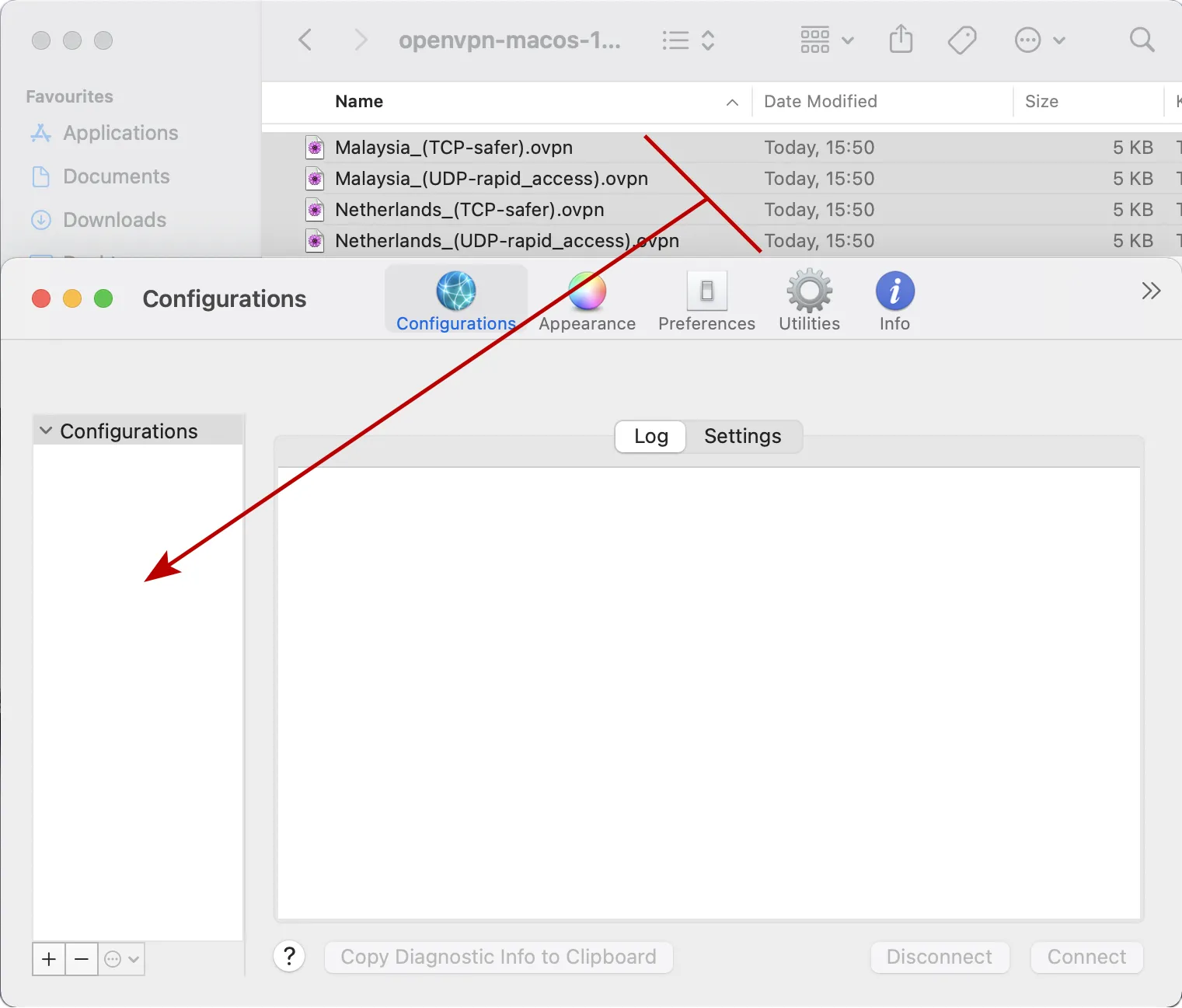
Task: Click the Connect button
Action: point(1086,957)
